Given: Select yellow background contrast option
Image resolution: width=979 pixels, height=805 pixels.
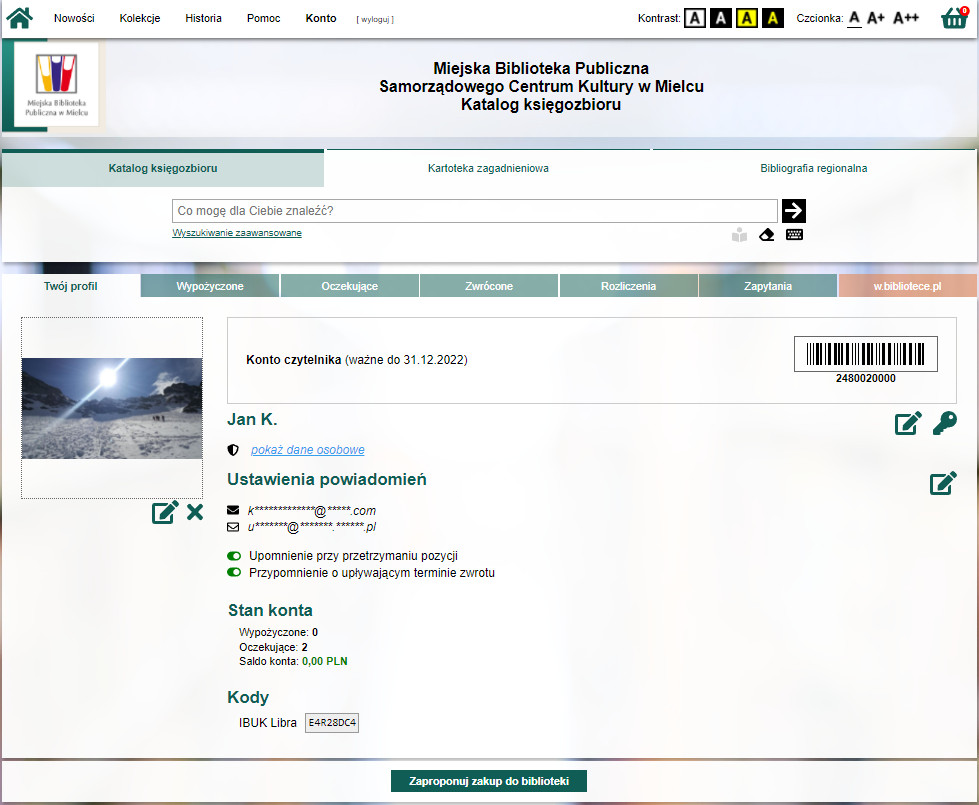Looking at the screenshot, I should (746, 18).
